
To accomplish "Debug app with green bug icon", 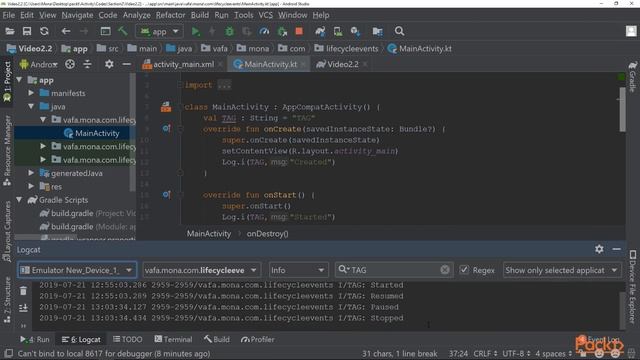I will tap(229, 31).
